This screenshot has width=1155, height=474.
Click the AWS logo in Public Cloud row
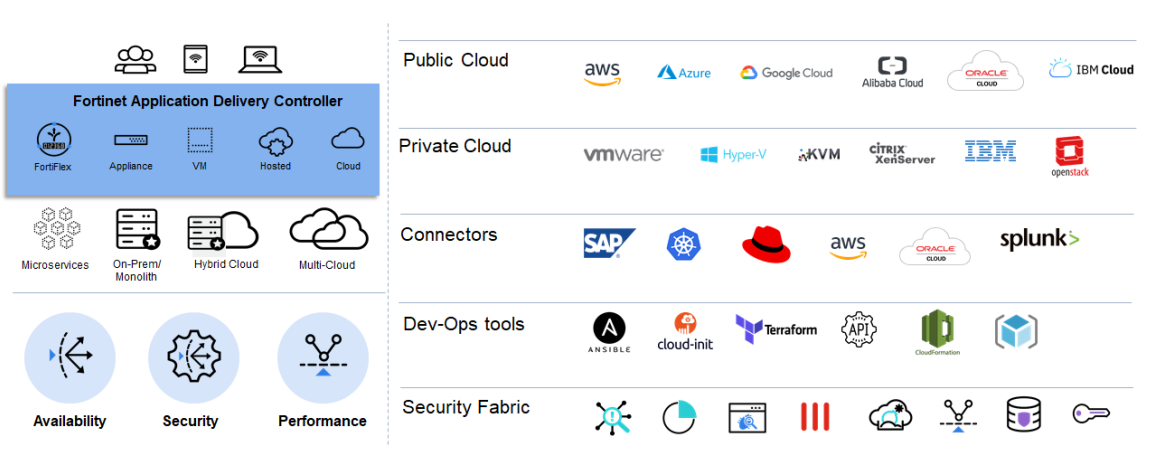click(x=602, y=74)
